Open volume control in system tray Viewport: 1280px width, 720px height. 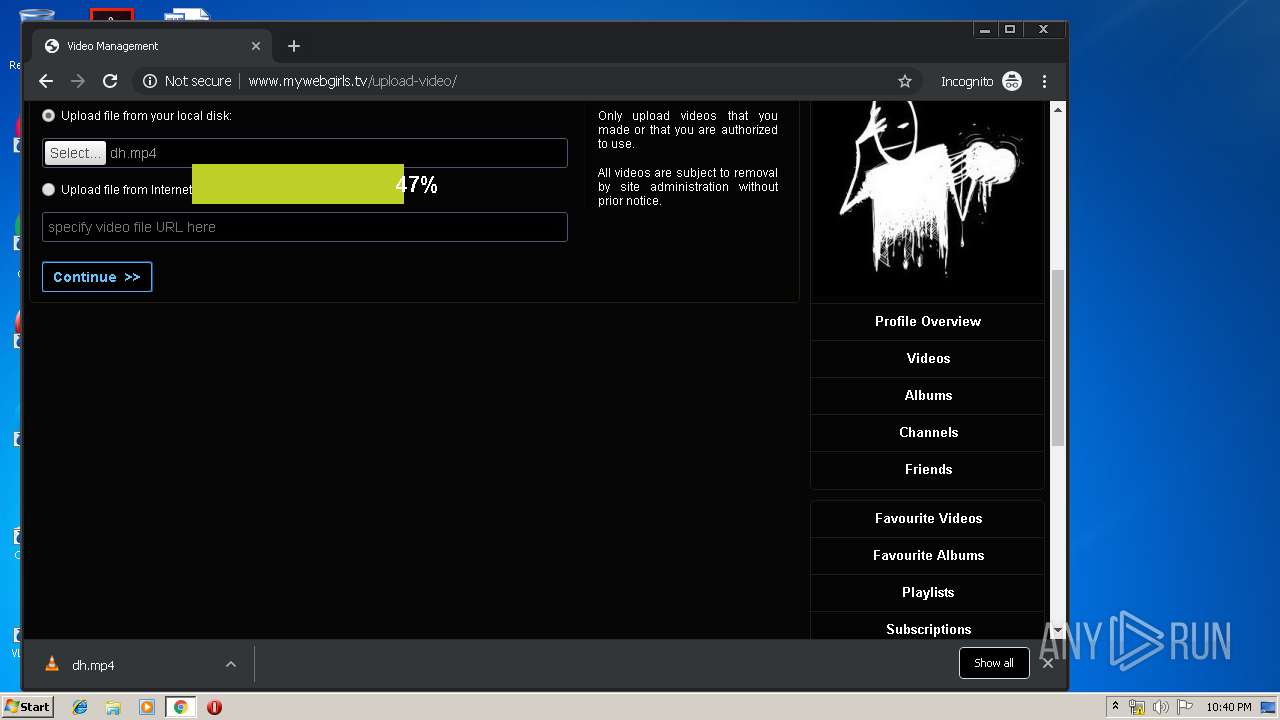click(1160, 707)
